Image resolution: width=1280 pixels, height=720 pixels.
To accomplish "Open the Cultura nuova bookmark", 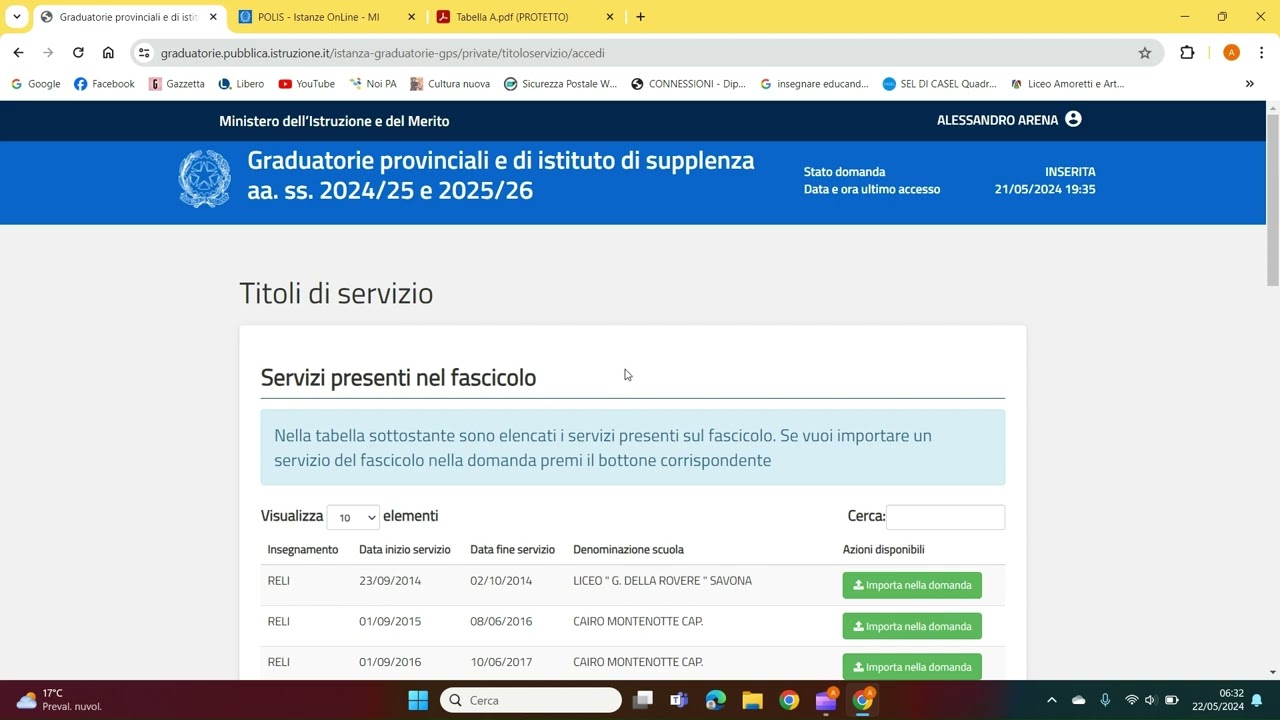I will (450, 84).
